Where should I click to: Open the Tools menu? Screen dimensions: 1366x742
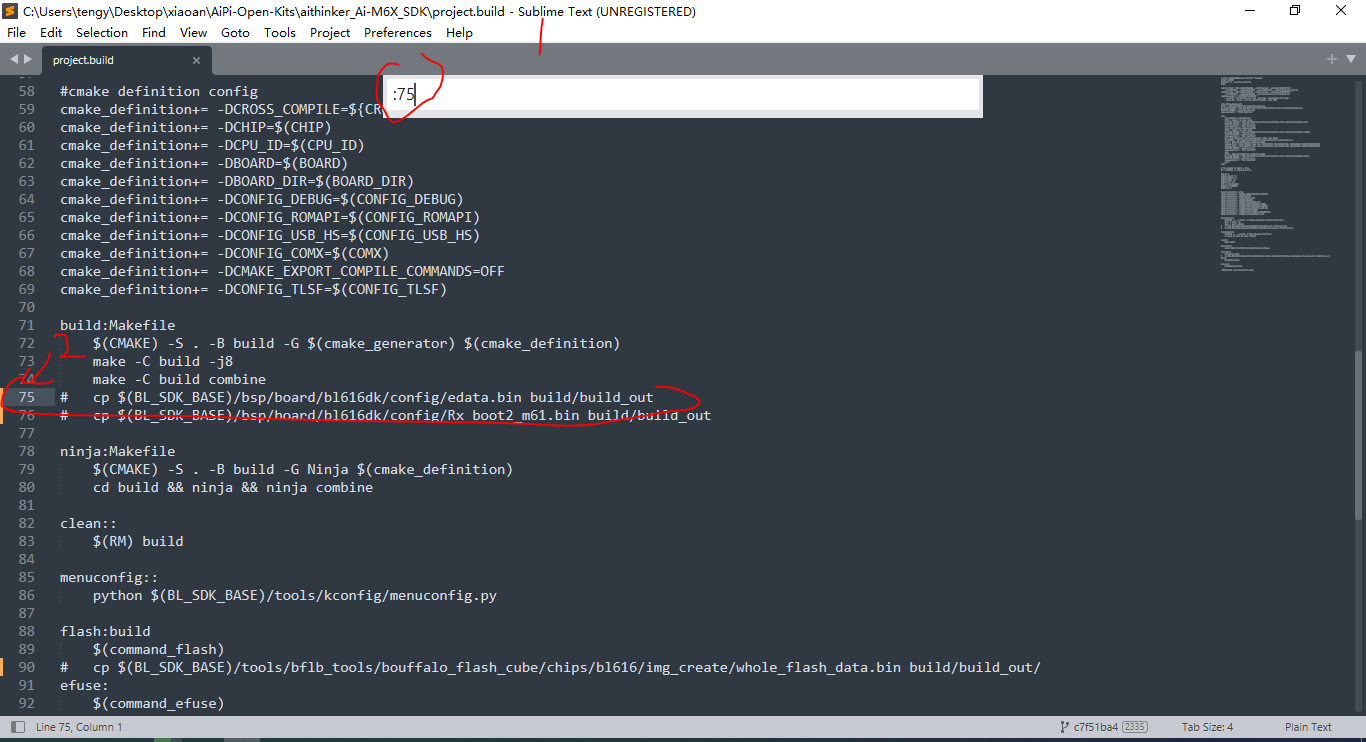[x=280, y=32]
